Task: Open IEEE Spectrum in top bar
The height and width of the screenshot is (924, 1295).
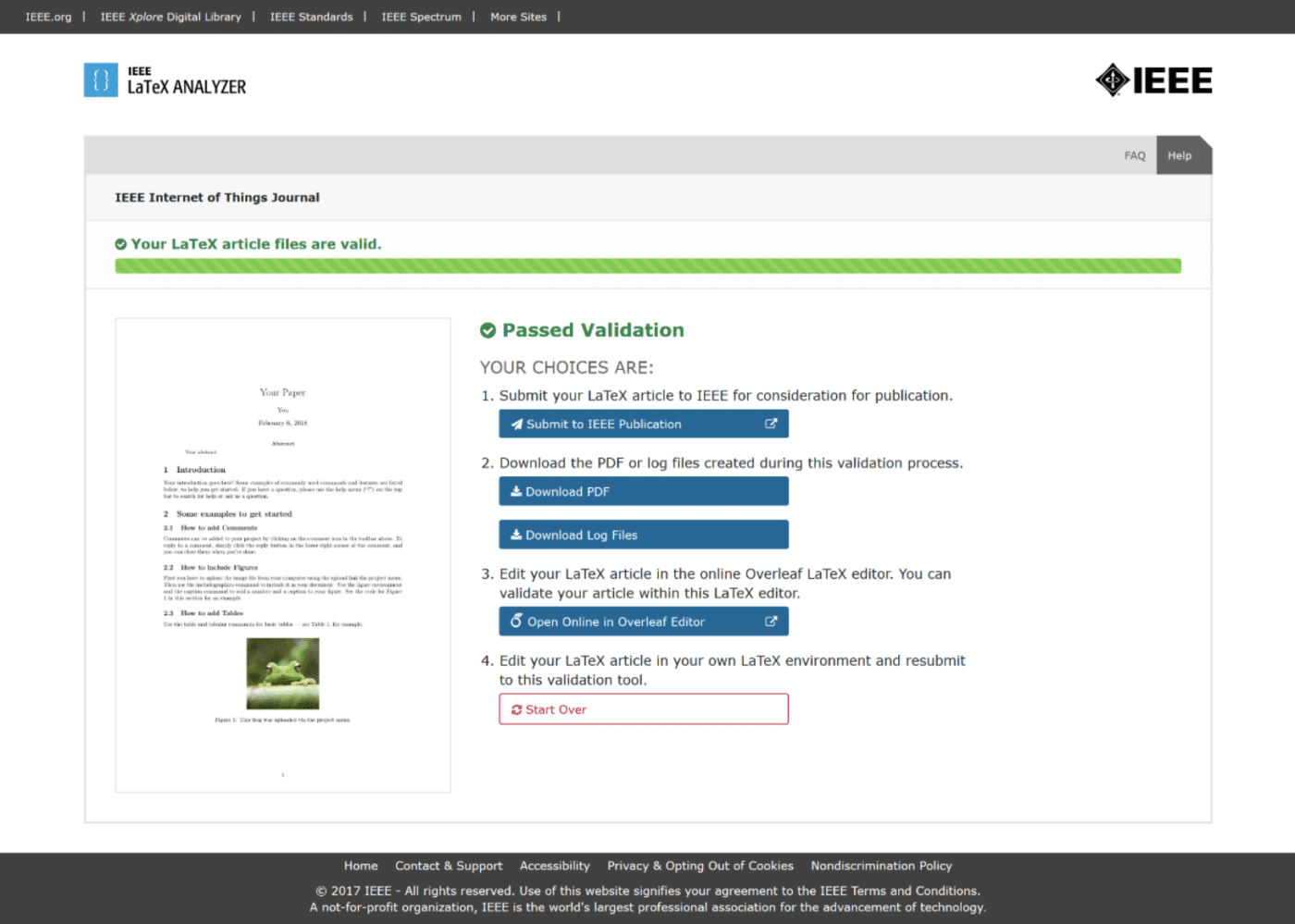Action: pyautogui.click(x=421, y=17)
